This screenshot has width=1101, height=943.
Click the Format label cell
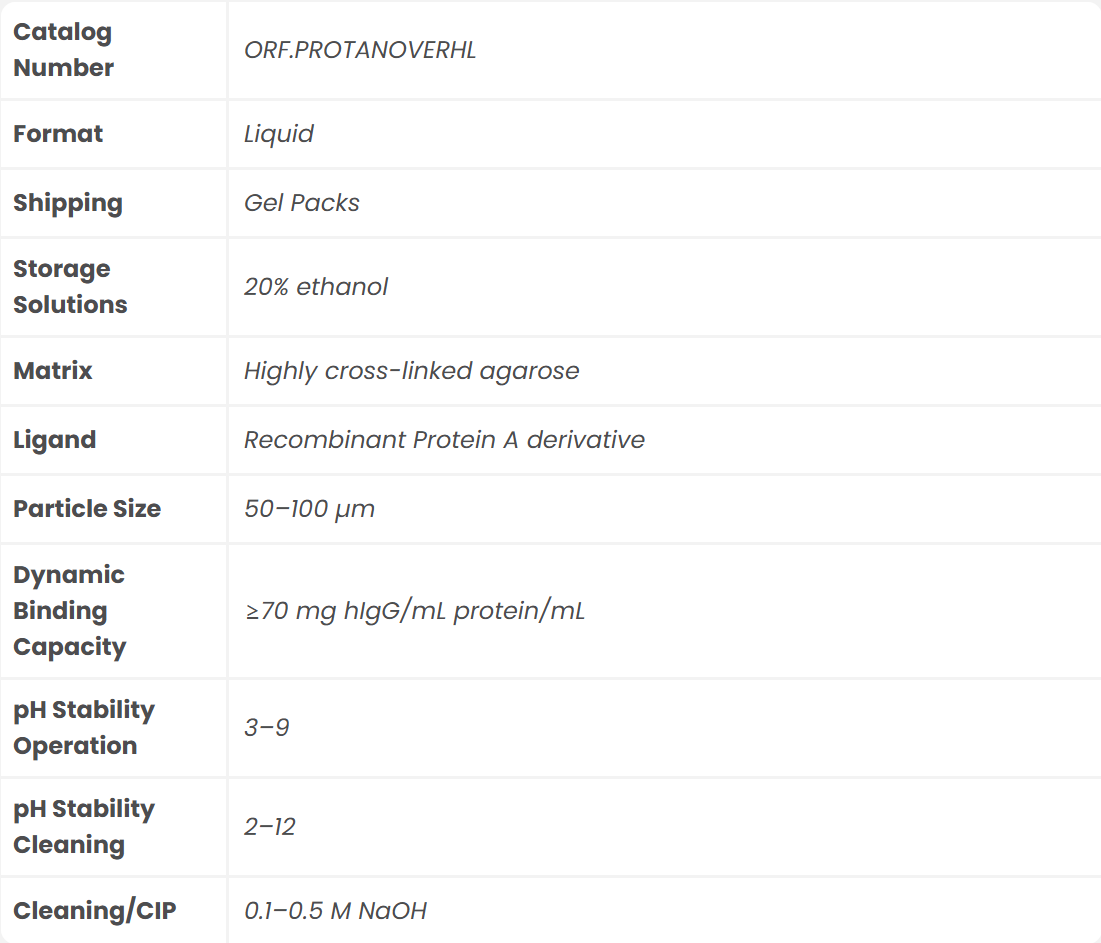[58, 134]
